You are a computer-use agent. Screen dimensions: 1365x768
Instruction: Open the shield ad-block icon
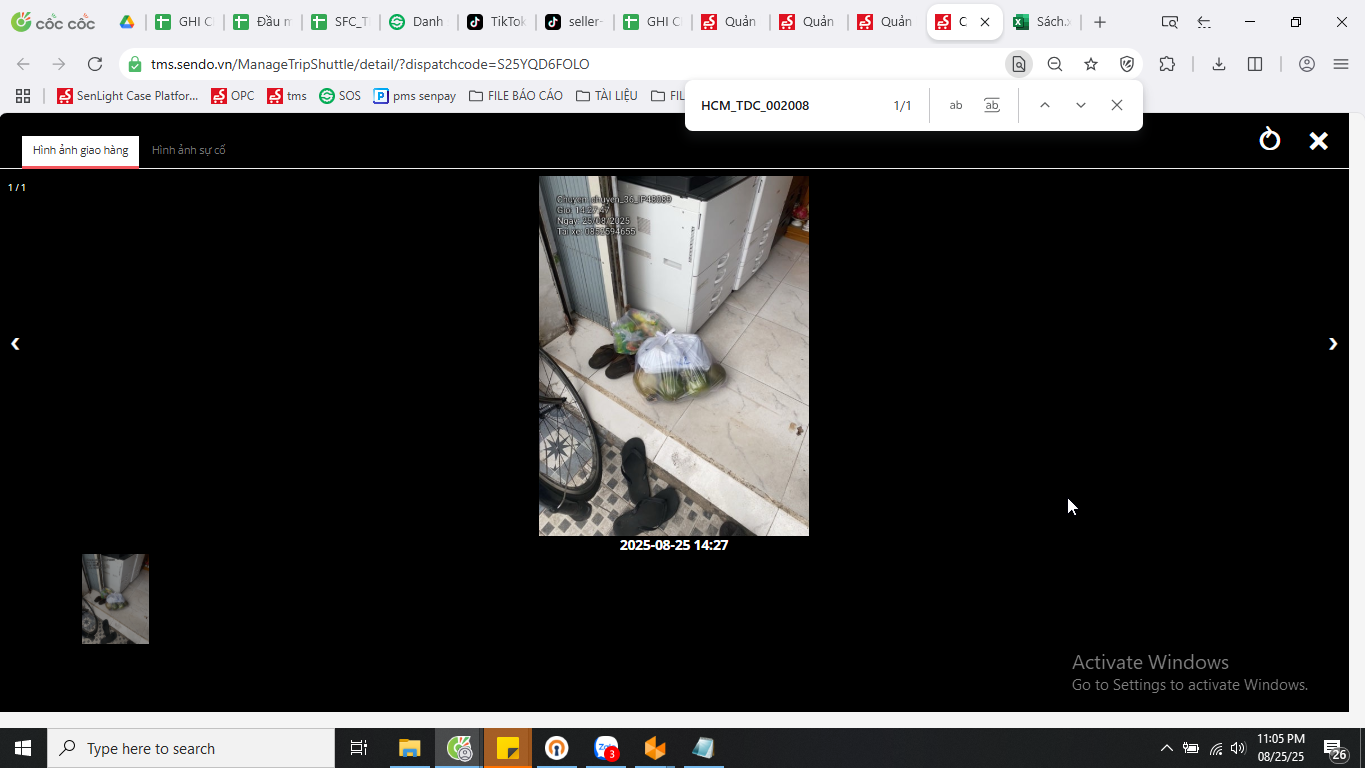(1127, 64)
